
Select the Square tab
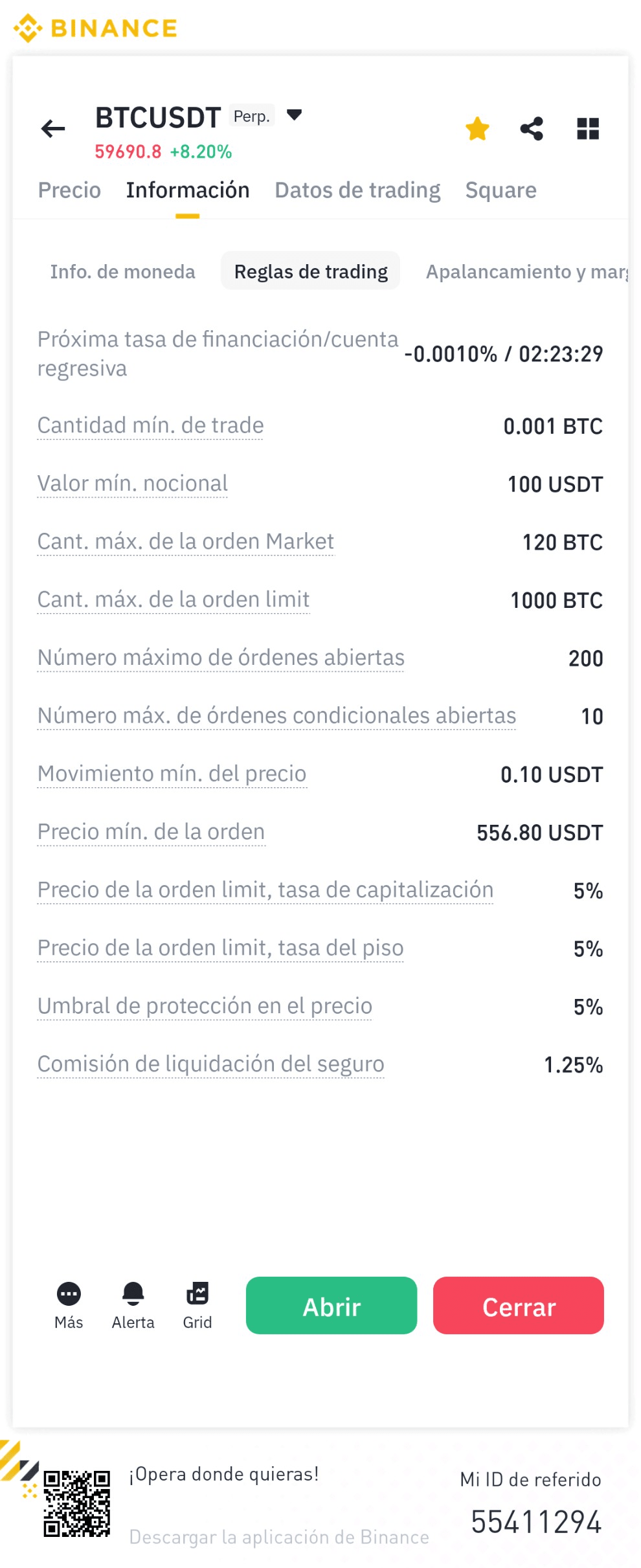tap(500, 190)
